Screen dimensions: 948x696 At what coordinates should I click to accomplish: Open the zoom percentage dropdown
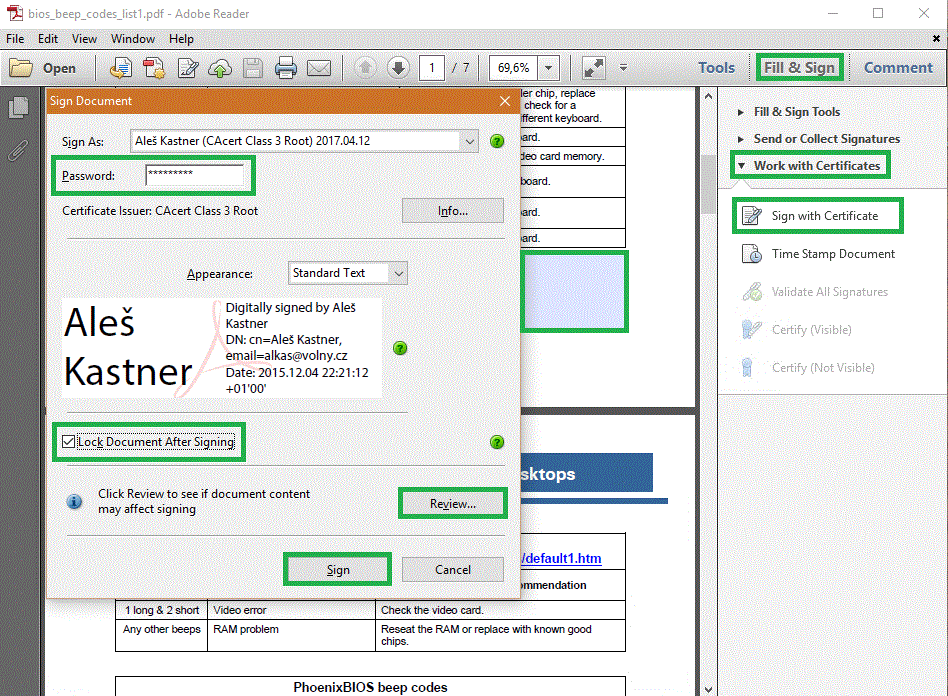pyautogui.click(x=548, y=68)
